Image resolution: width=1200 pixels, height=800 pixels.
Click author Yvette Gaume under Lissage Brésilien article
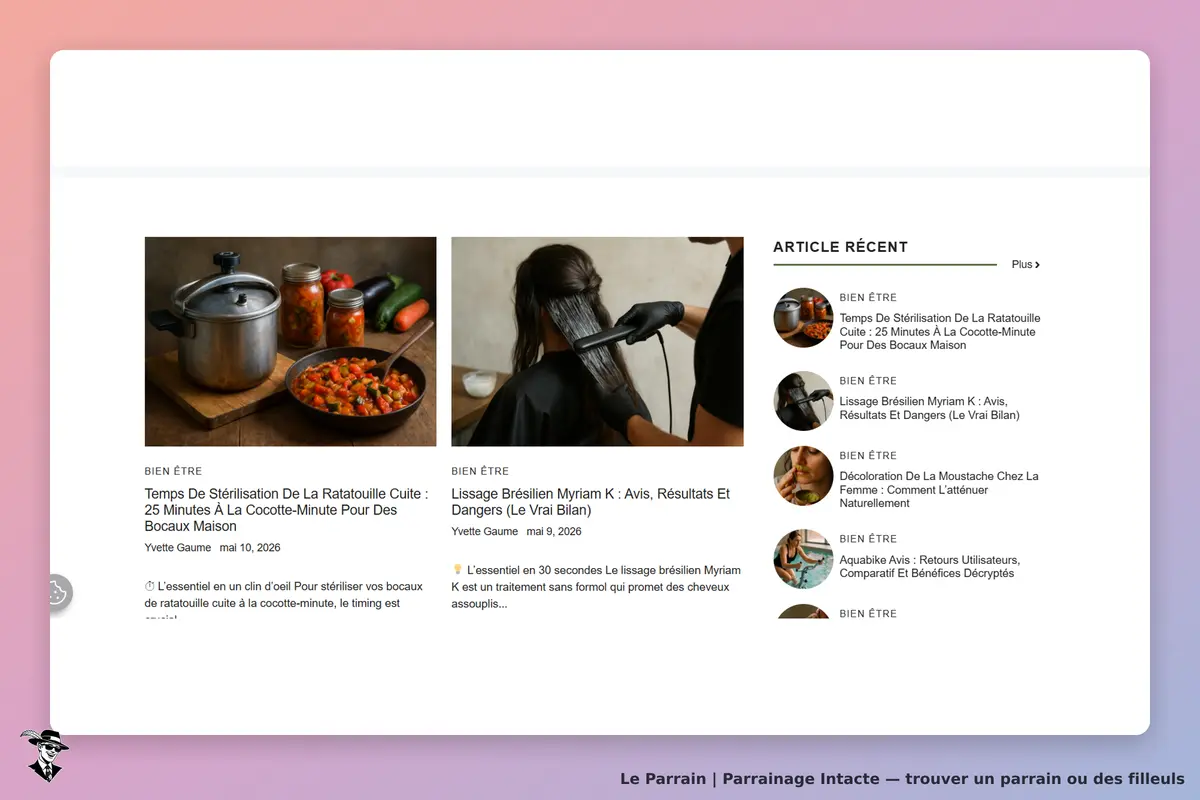click(485, 531)
